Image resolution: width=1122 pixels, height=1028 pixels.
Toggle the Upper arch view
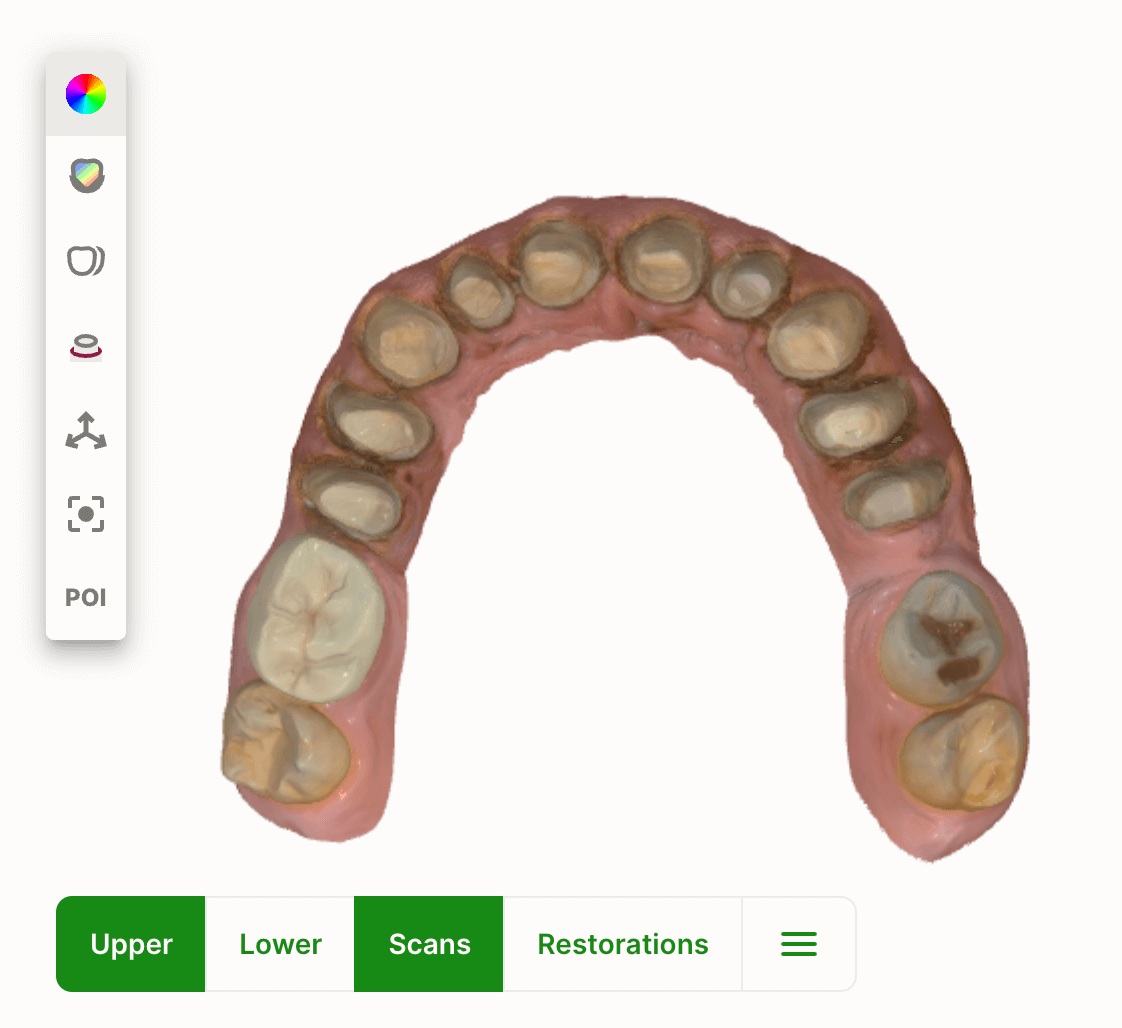(x=131, y=944)
